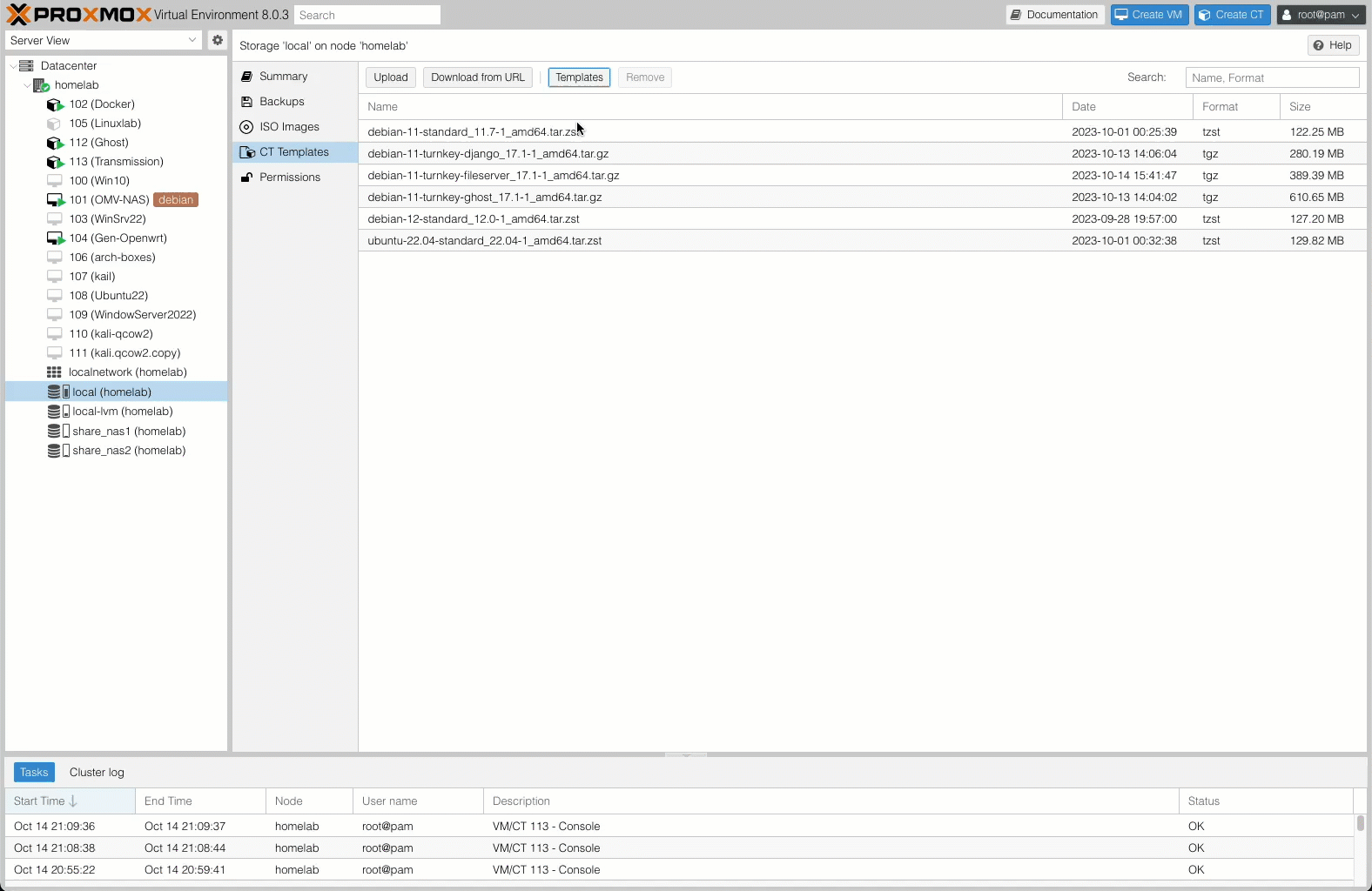The height and width of the screenshot is (891, 1372).
Task: Click the Proxmox logo icon
Action: point(18,15)
